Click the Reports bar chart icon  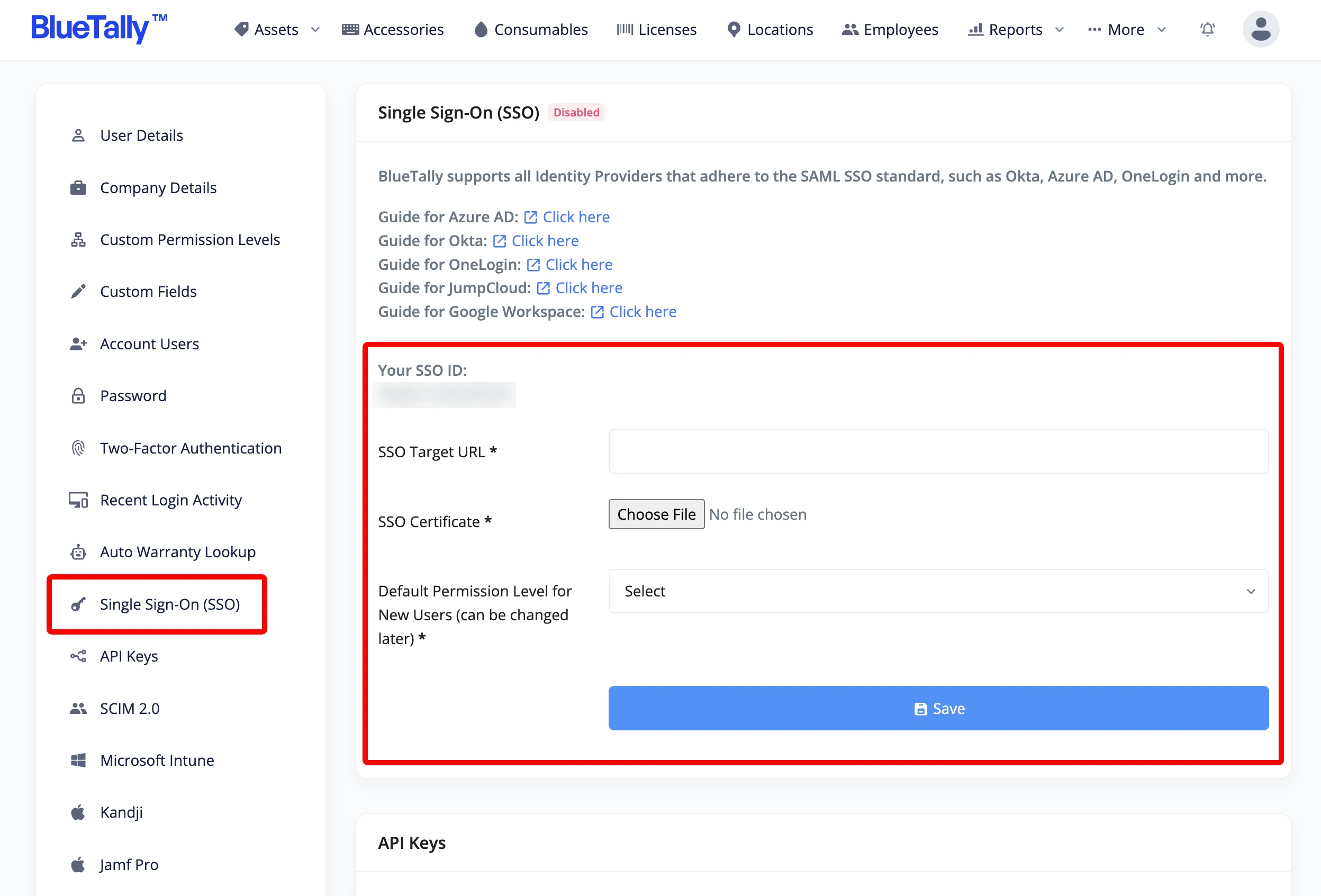coord(975,30)
